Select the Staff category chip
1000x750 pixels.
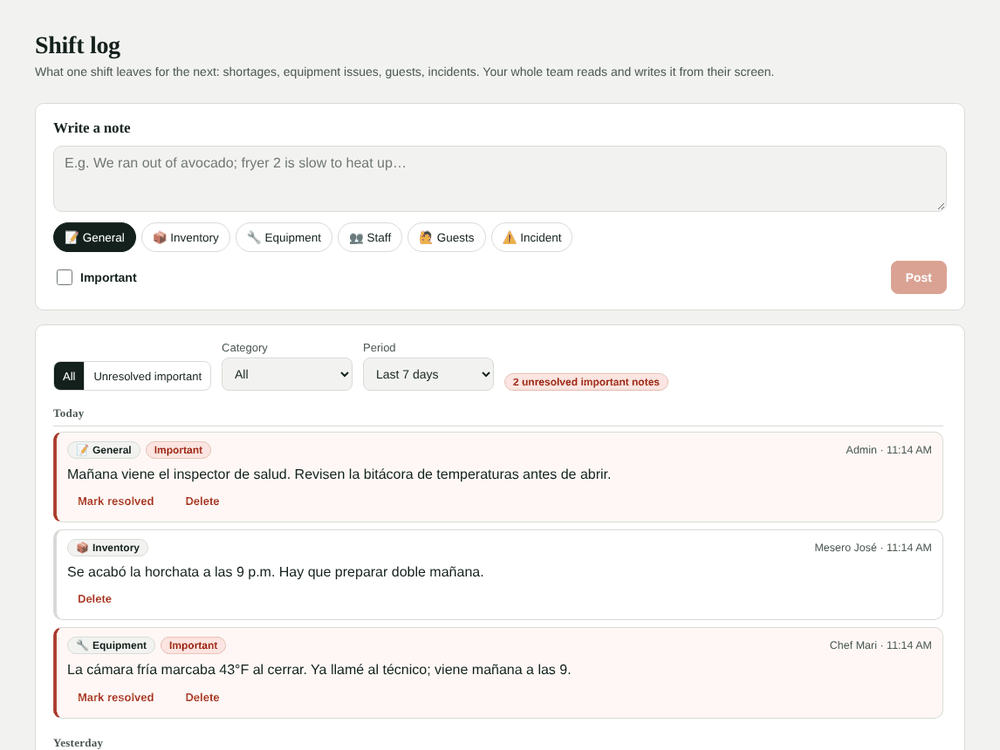click(x=370, y=237)
